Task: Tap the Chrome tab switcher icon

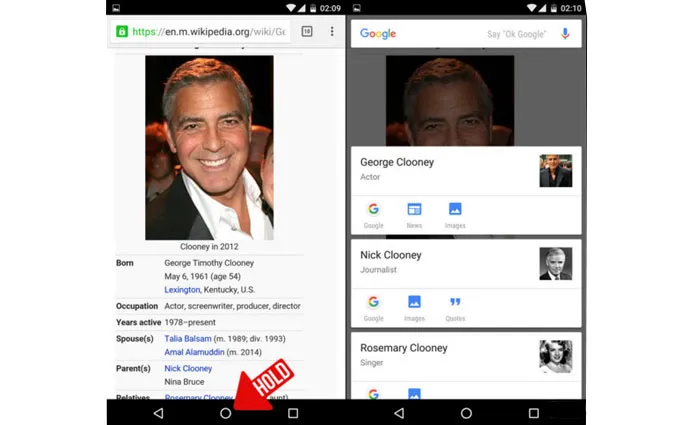Action: pos(307,31)
